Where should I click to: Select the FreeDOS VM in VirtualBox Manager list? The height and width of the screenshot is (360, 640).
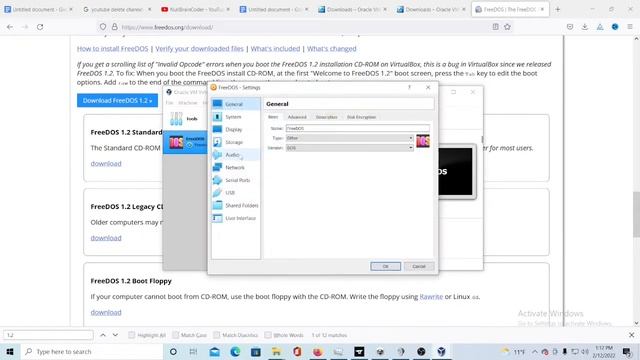[185, 142]
